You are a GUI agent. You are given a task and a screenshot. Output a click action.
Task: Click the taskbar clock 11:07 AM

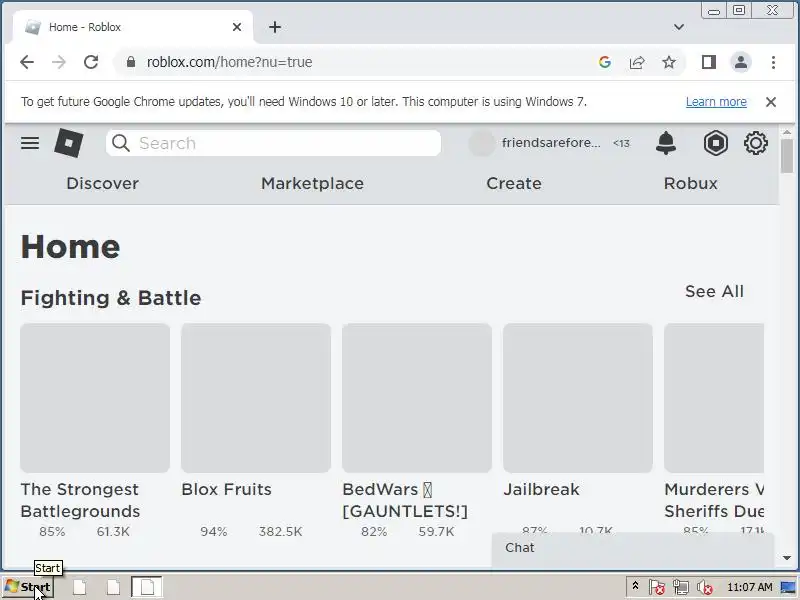coord(749,587)
